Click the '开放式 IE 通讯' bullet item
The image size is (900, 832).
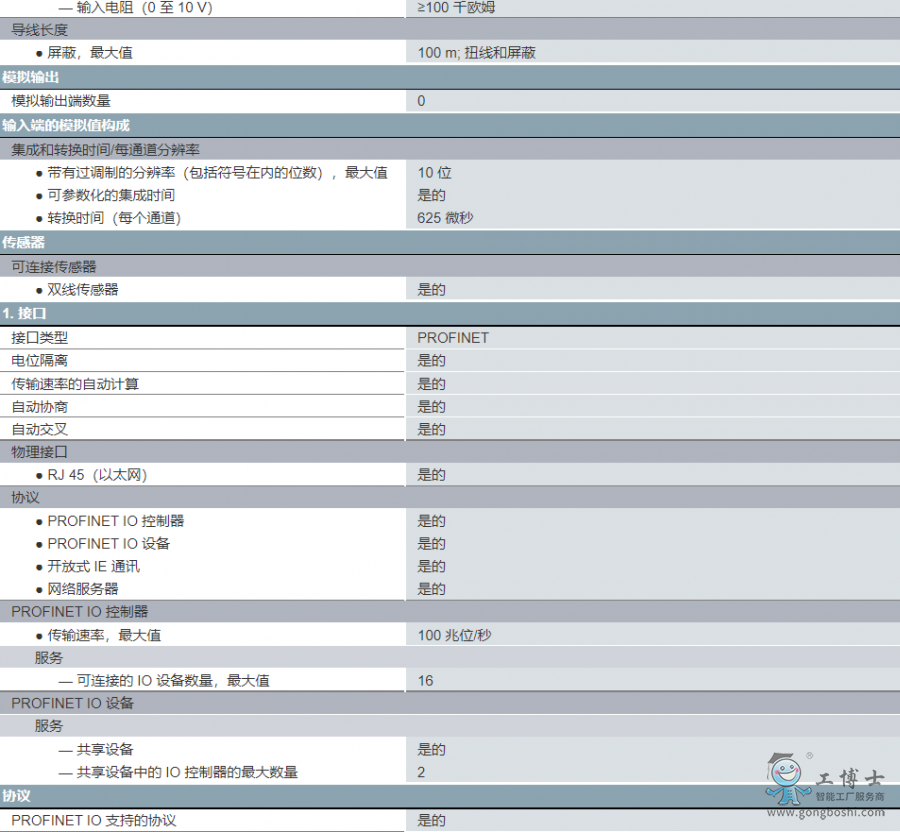tap(94, 566)
